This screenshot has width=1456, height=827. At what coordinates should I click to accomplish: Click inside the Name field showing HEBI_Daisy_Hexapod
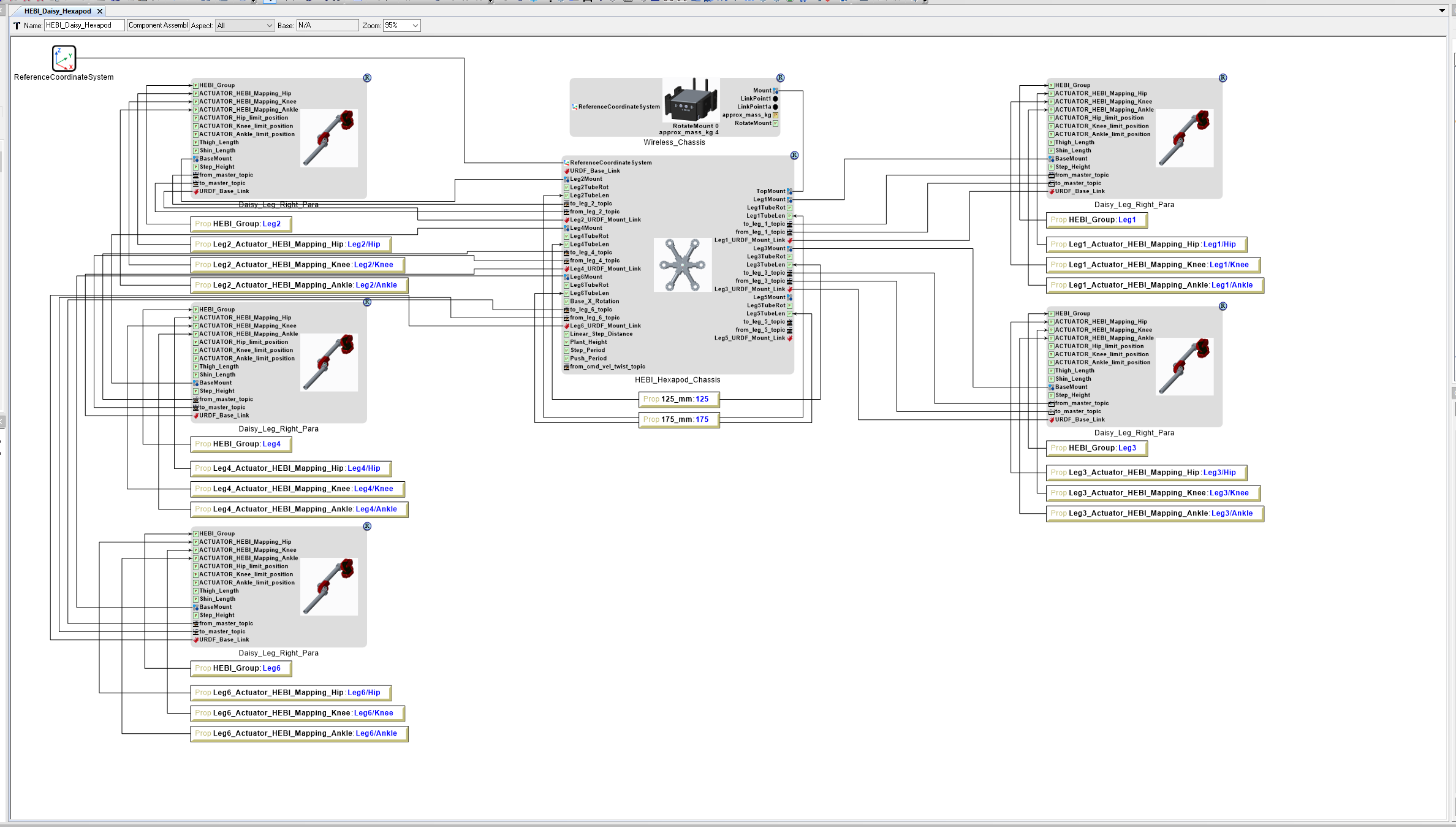[x=83, y=25]
